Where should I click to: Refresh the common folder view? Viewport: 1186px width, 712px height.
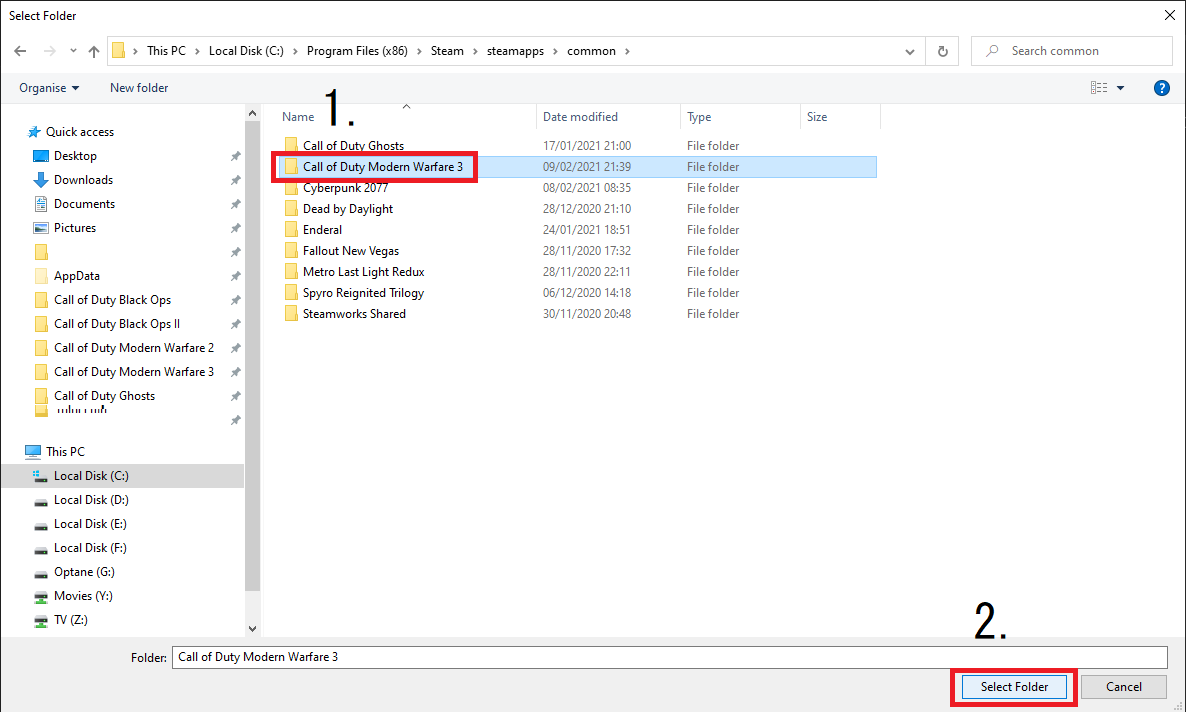coord(942,51)
